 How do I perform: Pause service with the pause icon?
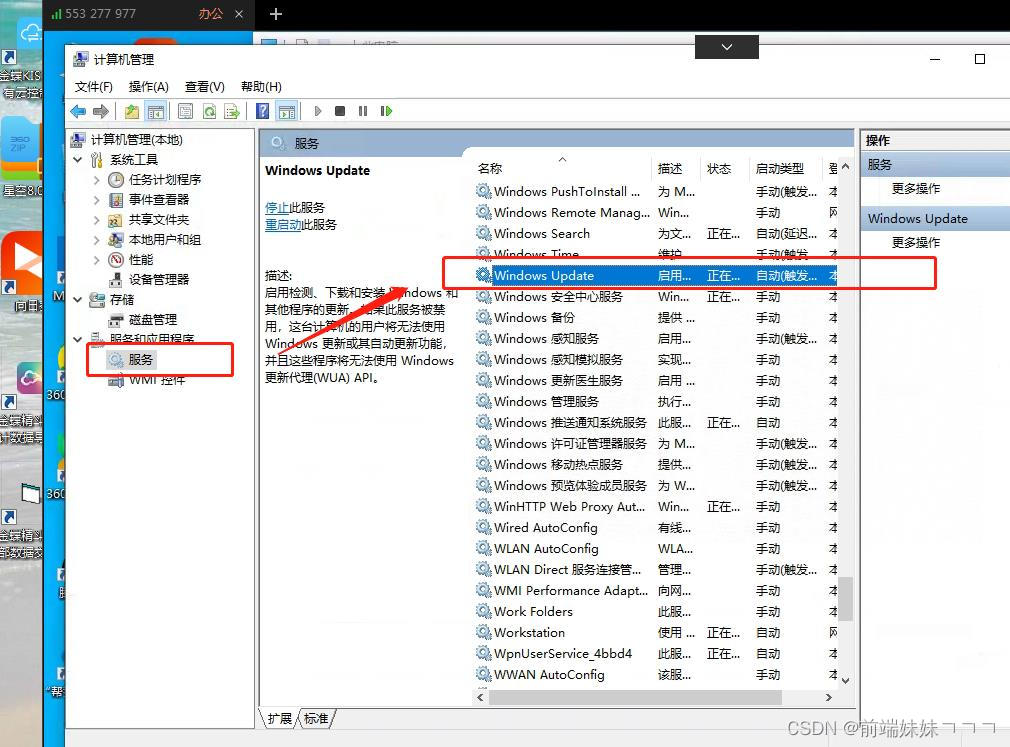363,111
